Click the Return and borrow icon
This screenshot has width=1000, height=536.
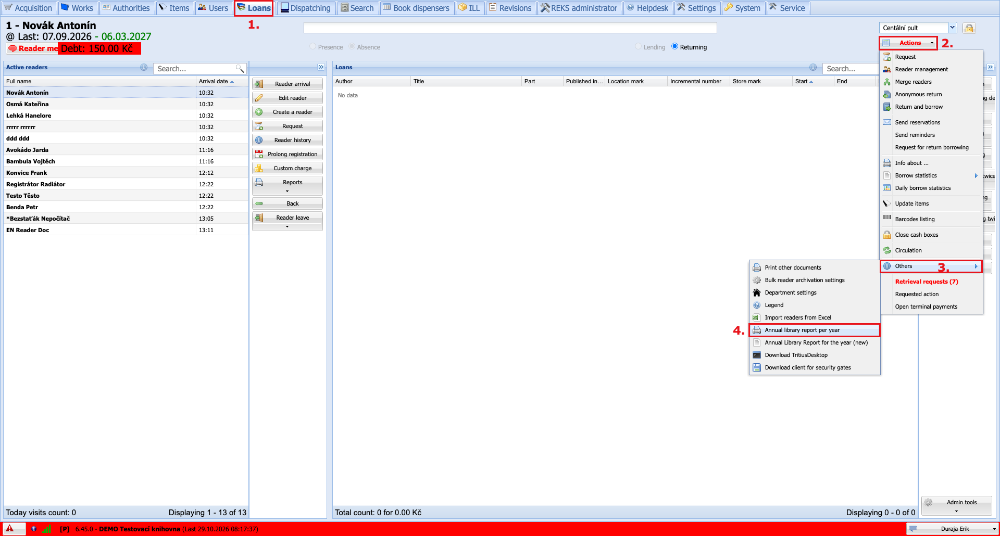tap(887, 107)
